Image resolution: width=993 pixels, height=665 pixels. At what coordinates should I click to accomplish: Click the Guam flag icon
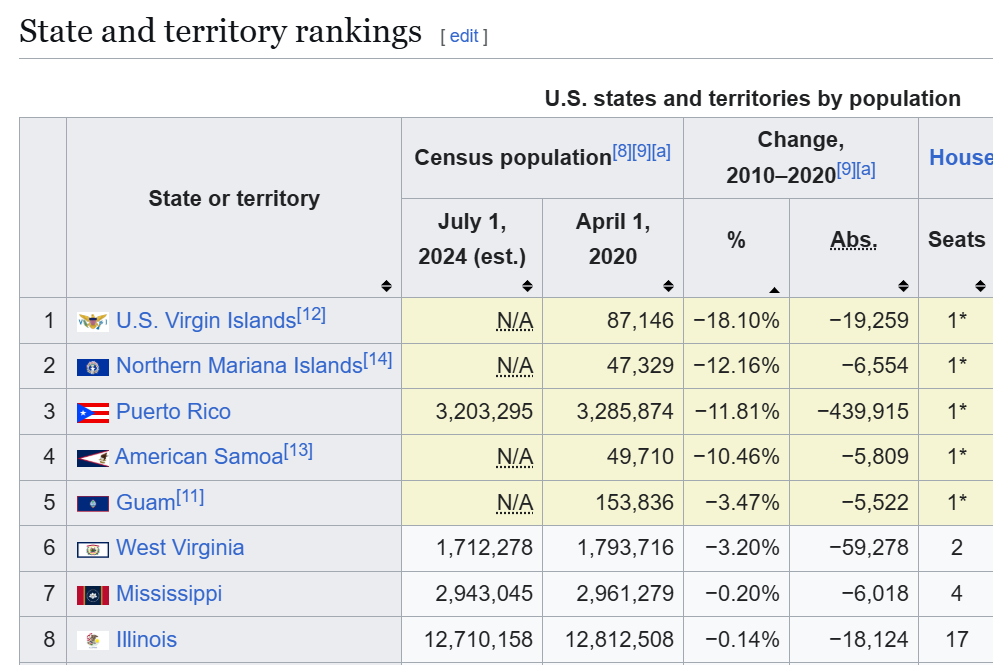point(93,503)
